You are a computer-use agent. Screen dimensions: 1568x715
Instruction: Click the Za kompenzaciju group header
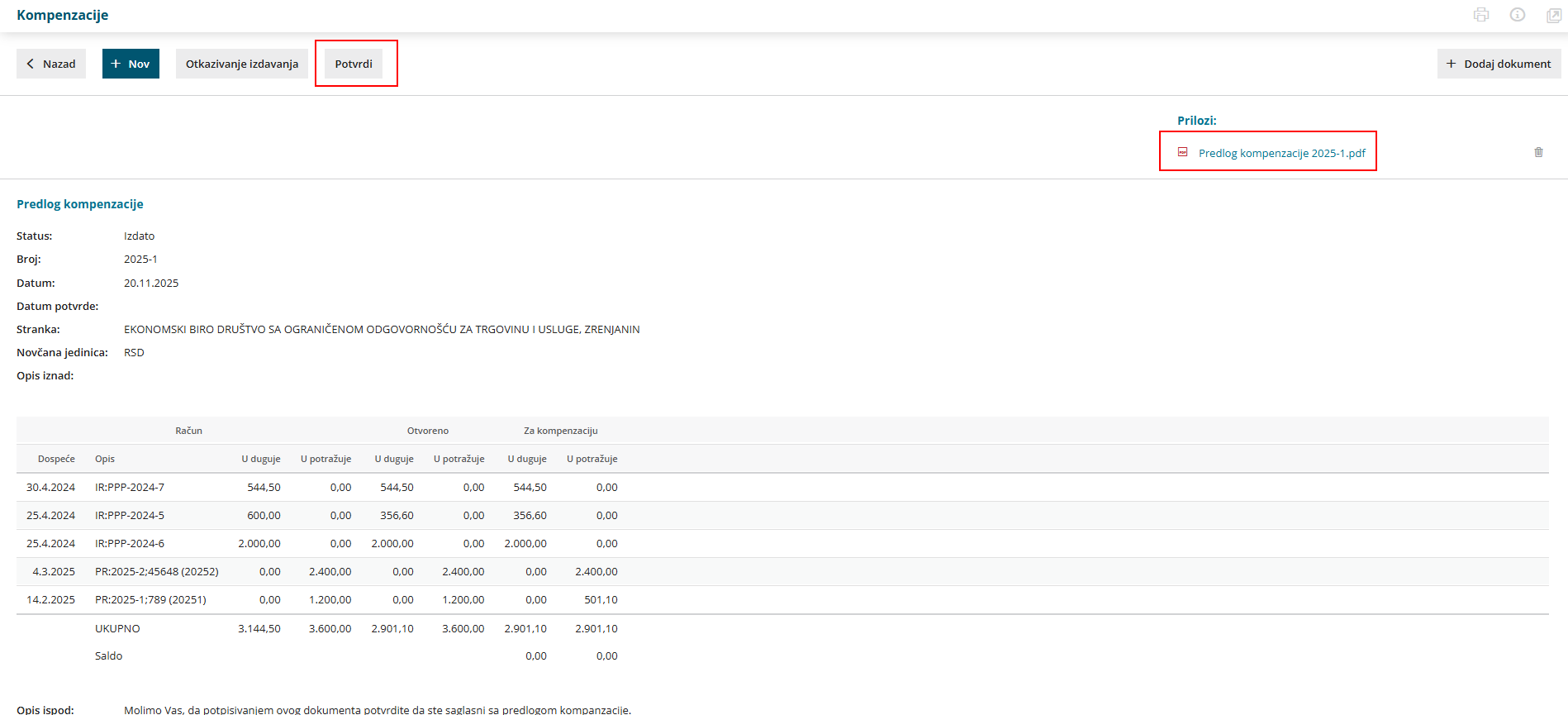tap(561, 431)
